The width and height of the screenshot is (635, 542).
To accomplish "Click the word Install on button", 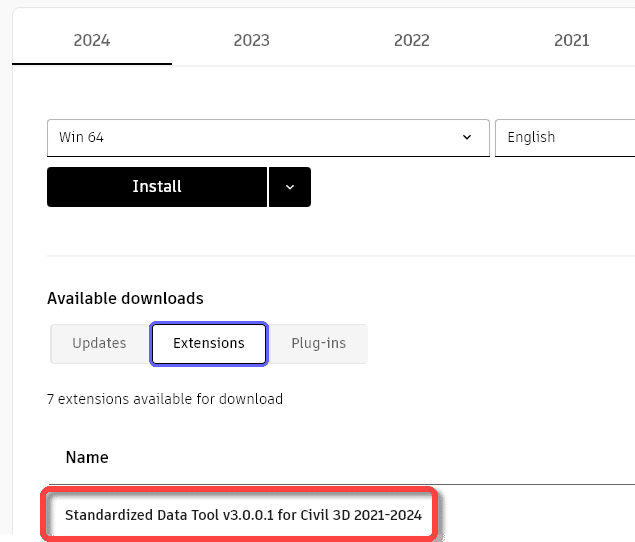I will pos(157,187).
